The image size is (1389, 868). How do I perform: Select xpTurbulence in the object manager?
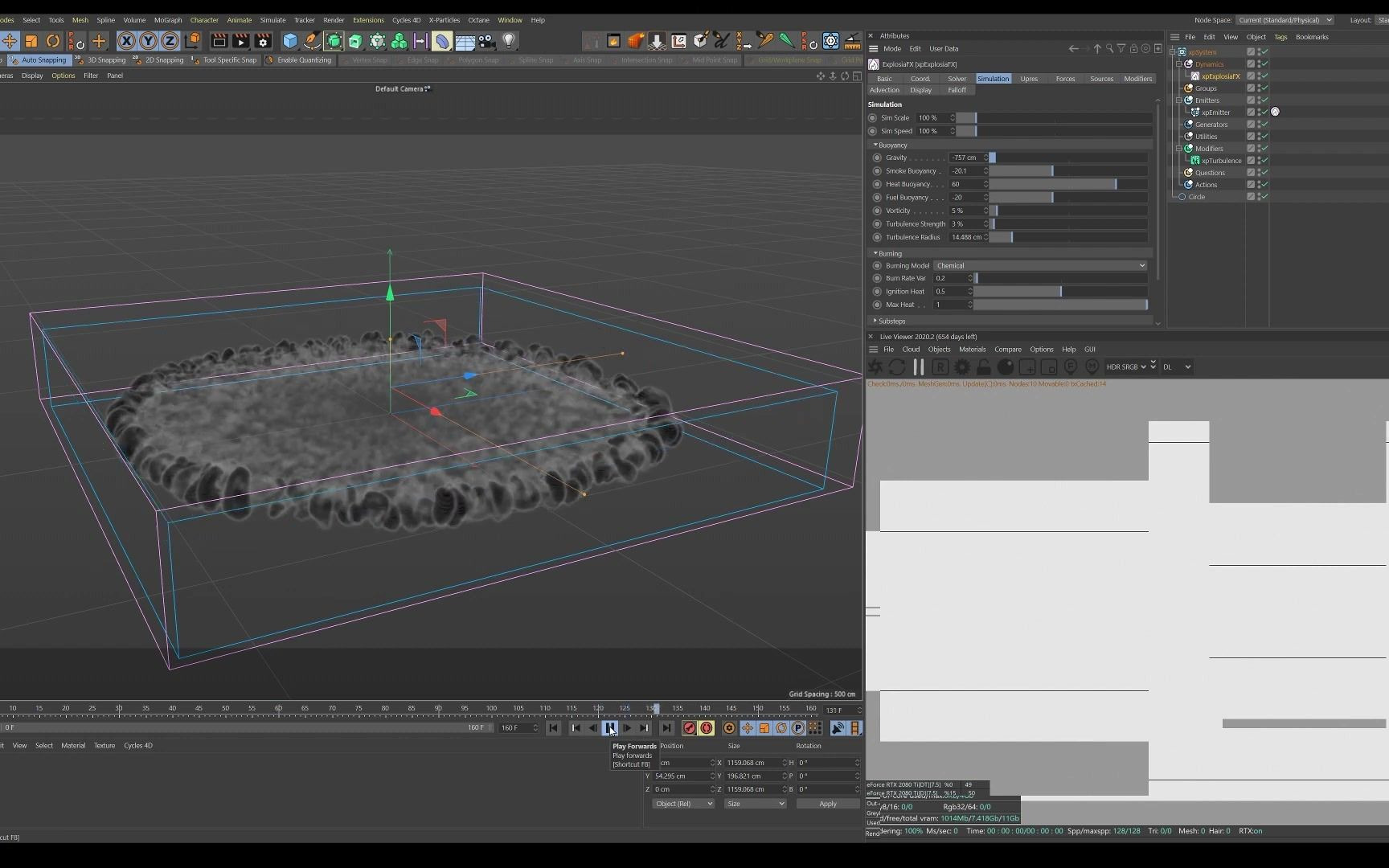[1221, 161]
